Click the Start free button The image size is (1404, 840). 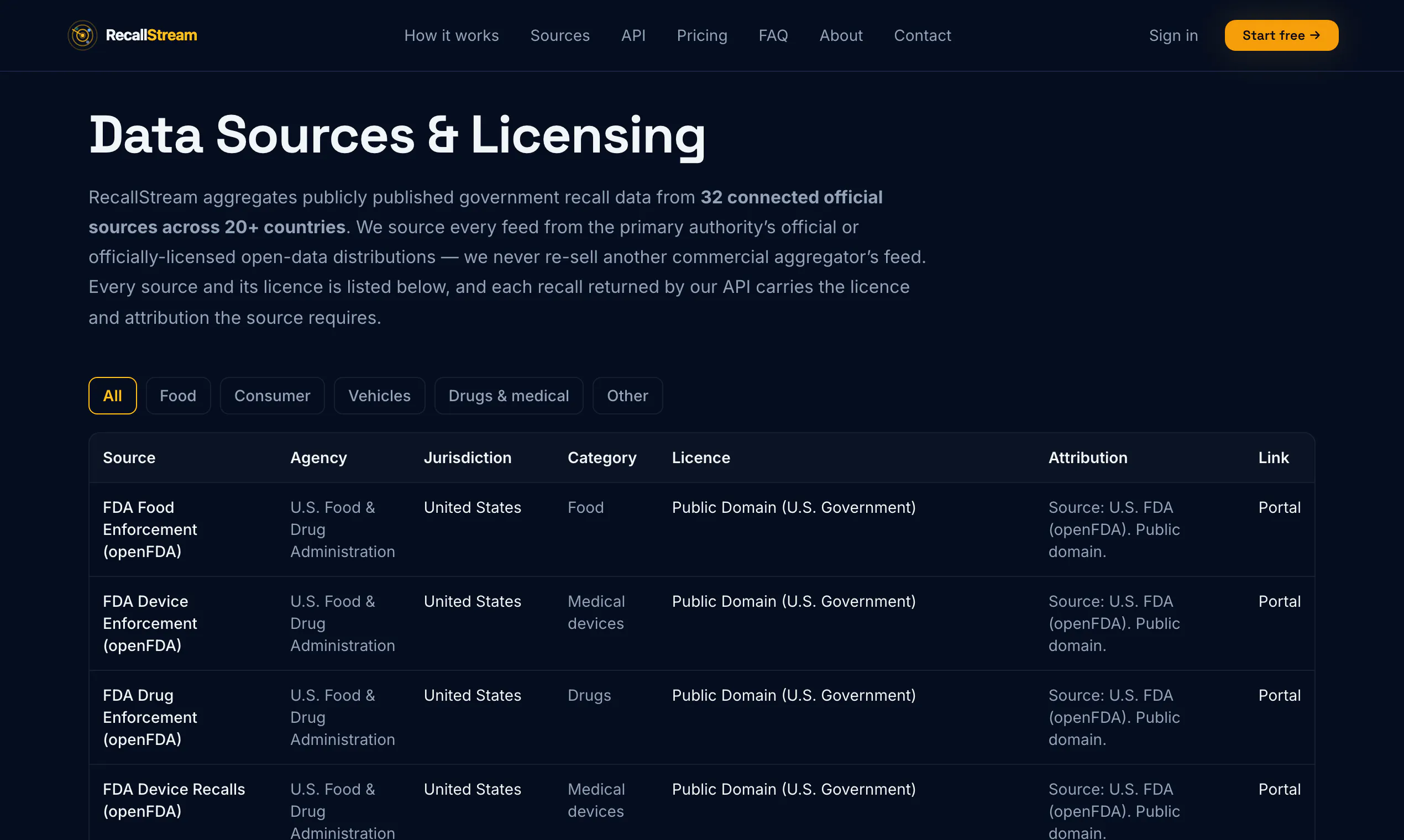click(x=1281, y=35)
